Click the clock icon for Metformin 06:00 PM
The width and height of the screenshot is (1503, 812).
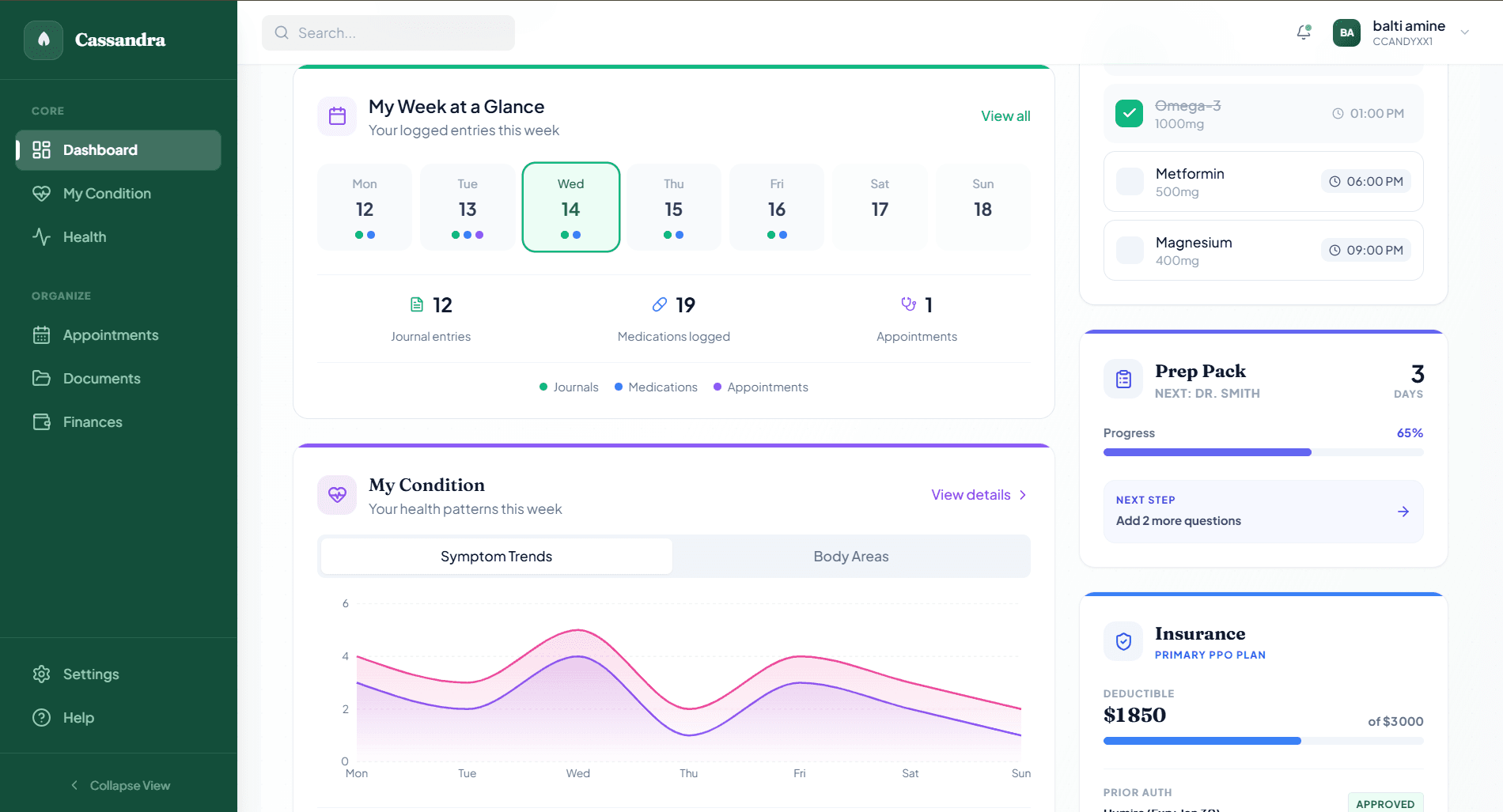click(1335, 181)
